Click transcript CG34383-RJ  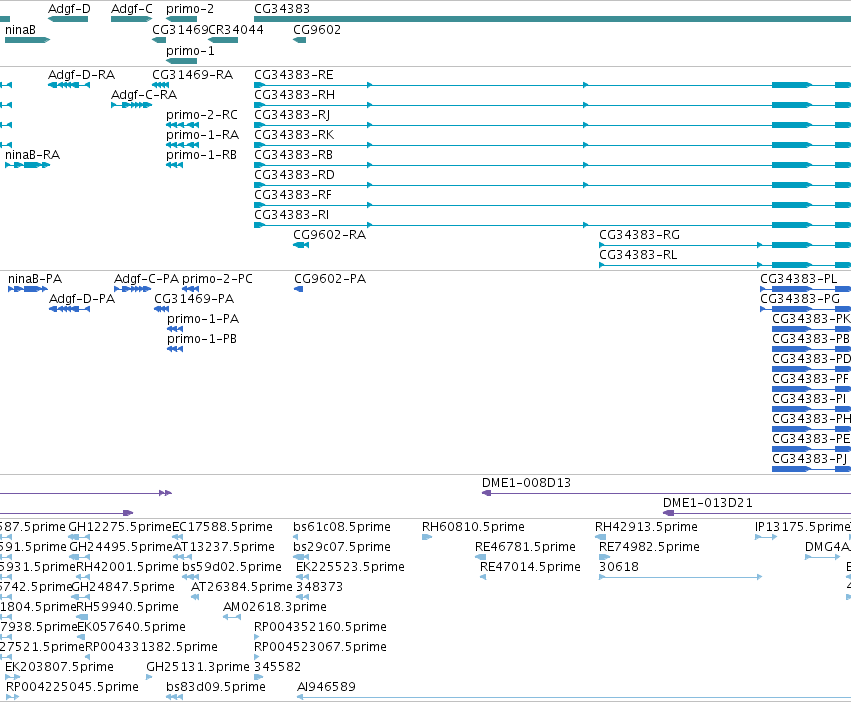point(292,115)
